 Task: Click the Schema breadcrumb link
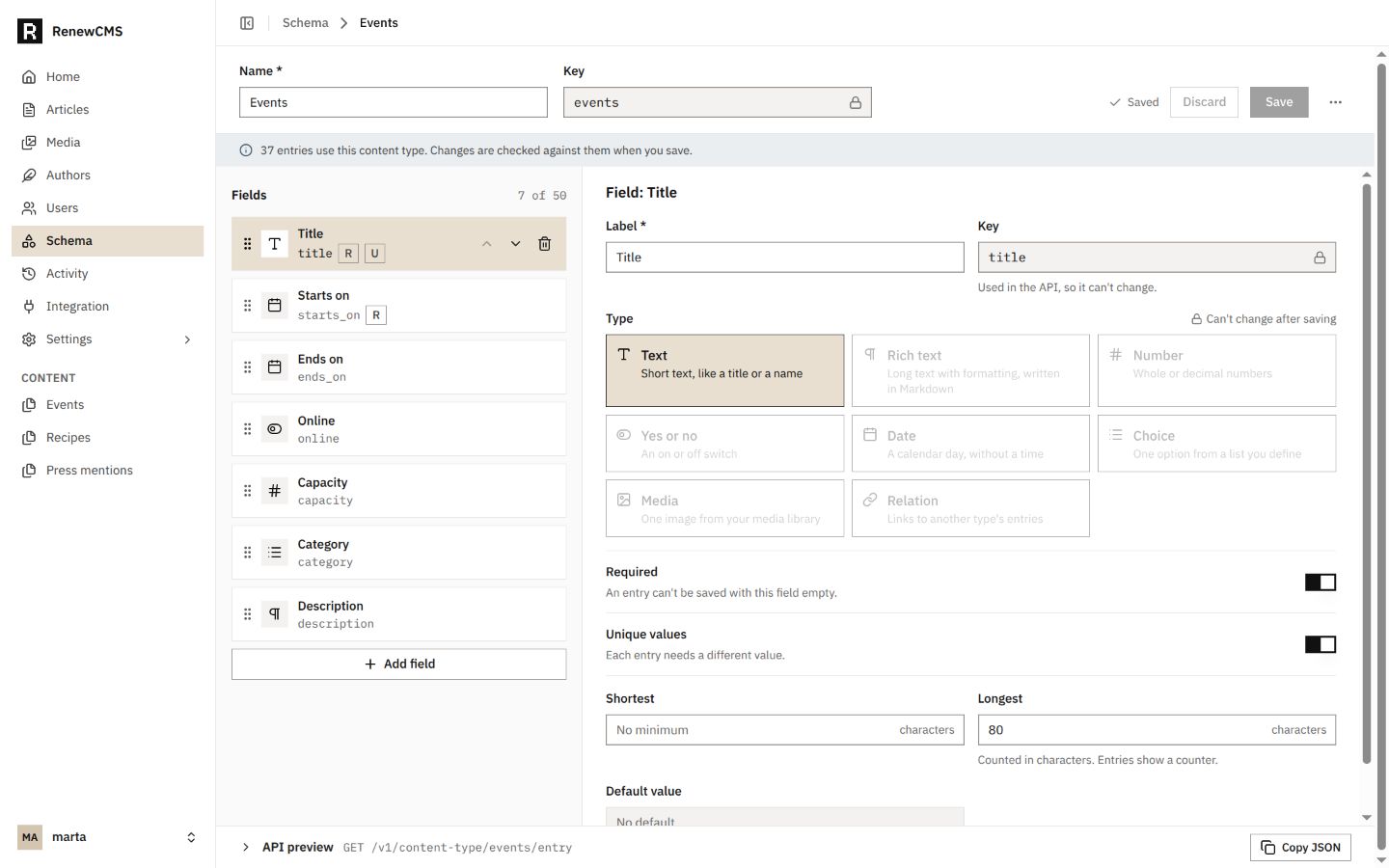[x=305, y=23]
